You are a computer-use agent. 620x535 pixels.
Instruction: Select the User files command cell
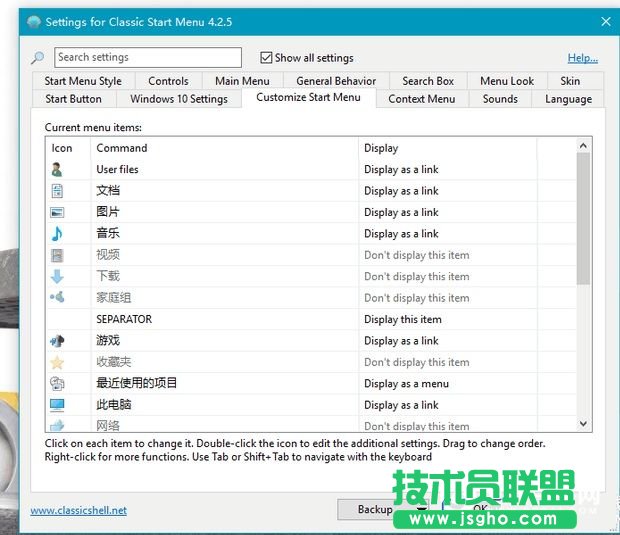click(225, 170)
